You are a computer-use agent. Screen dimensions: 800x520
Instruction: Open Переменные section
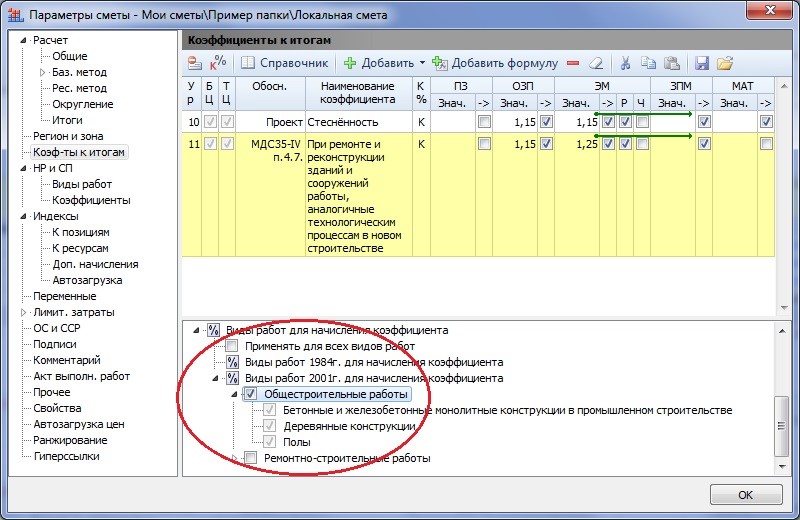click(64, 296)
